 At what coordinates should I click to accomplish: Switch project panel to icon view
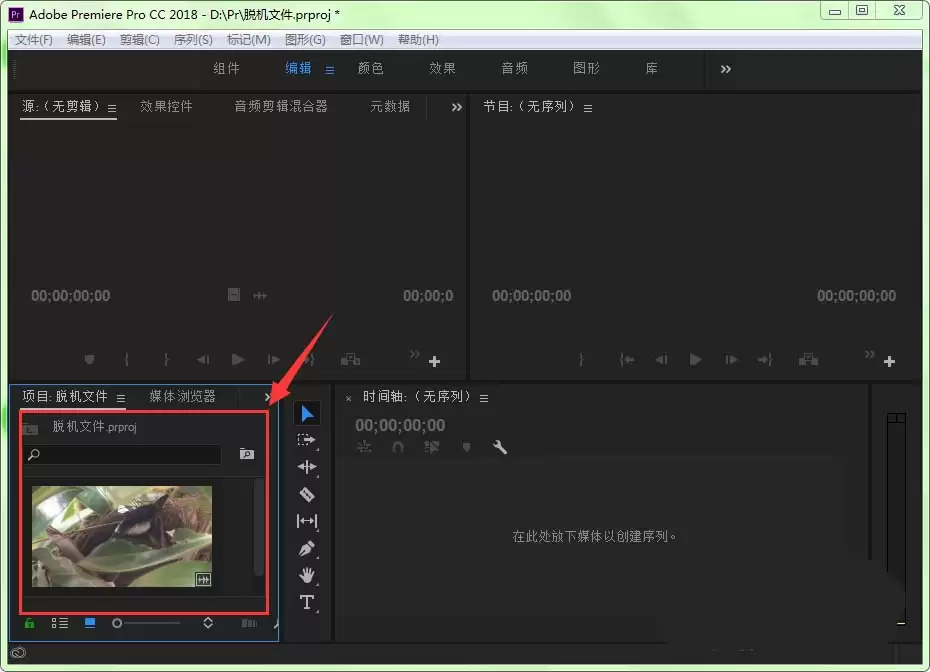point(90,623)
